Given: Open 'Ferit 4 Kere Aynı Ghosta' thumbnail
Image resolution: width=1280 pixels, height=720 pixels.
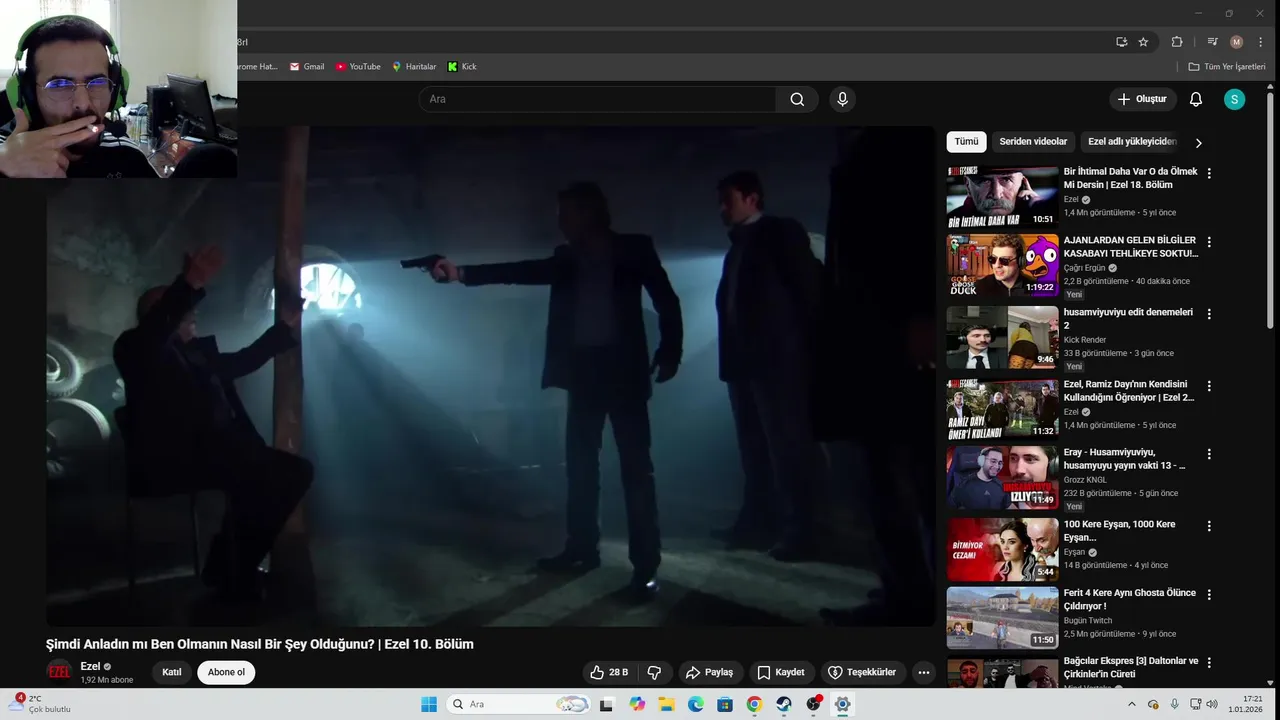Looking at the screenshot, I should coord(1002,617).
